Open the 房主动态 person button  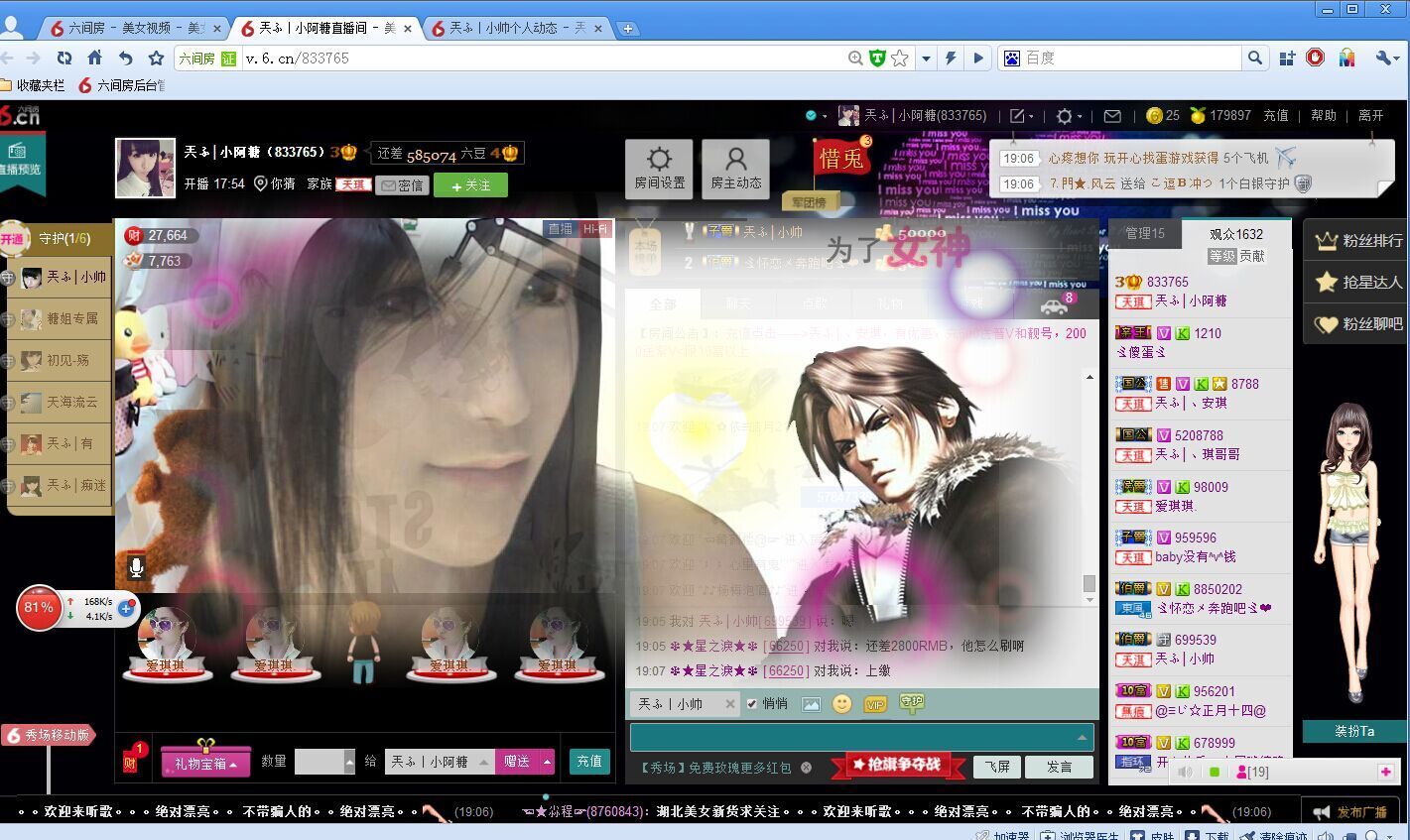click(x=736, y=169)
